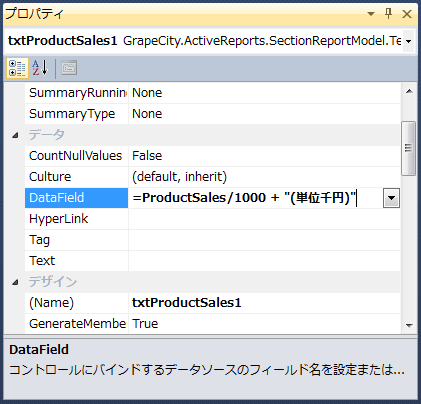The height and width of the screenshot is (404, 421).
Task: Toggle the auto-hide pin icon
Action: point(388,14)
